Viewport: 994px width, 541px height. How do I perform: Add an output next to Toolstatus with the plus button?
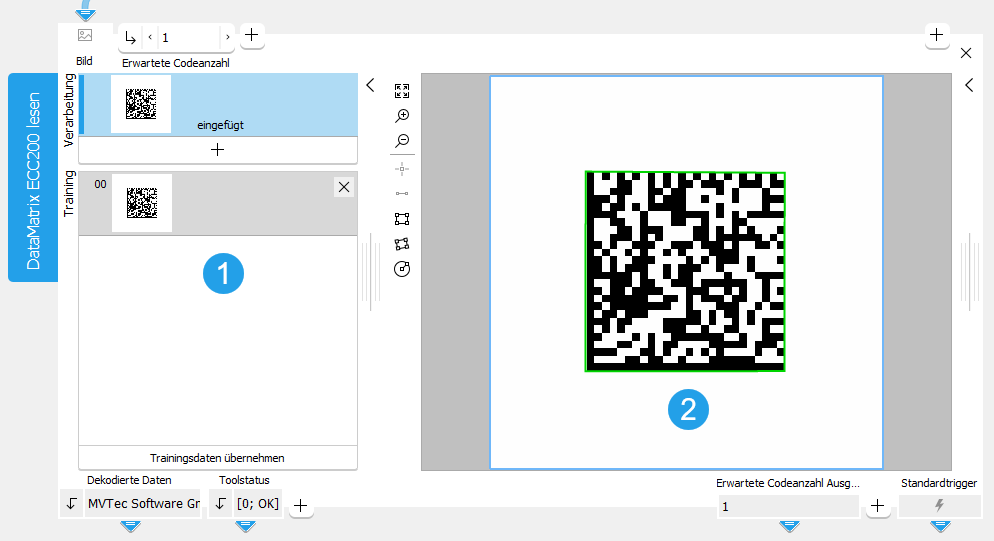(300, 507)
